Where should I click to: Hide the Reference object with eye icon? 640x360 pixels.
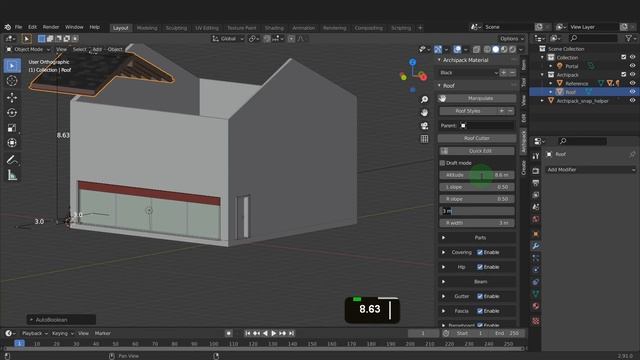point(632,83)
